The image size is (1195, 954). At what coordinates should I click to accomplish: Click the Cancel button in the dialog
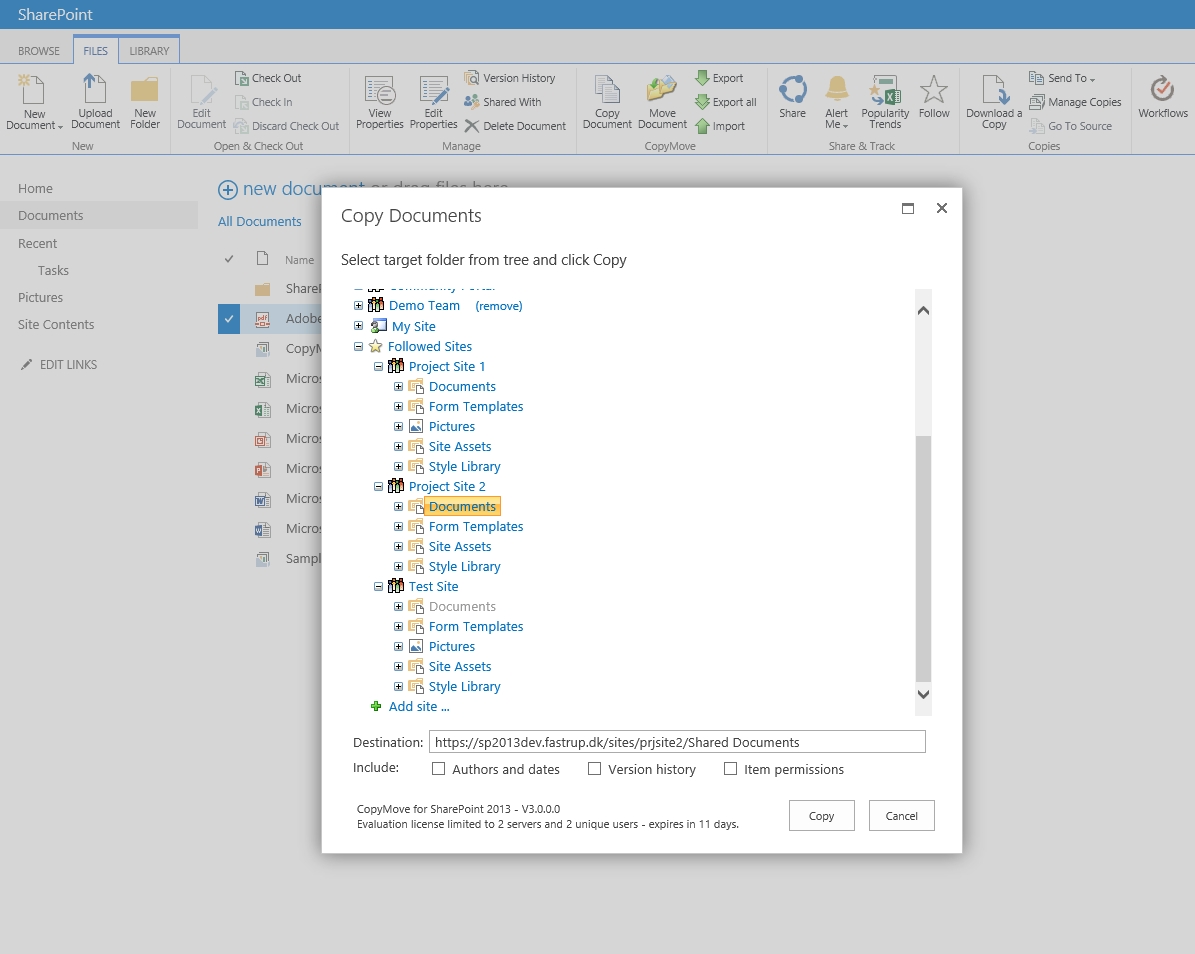(x=902, y=815)
